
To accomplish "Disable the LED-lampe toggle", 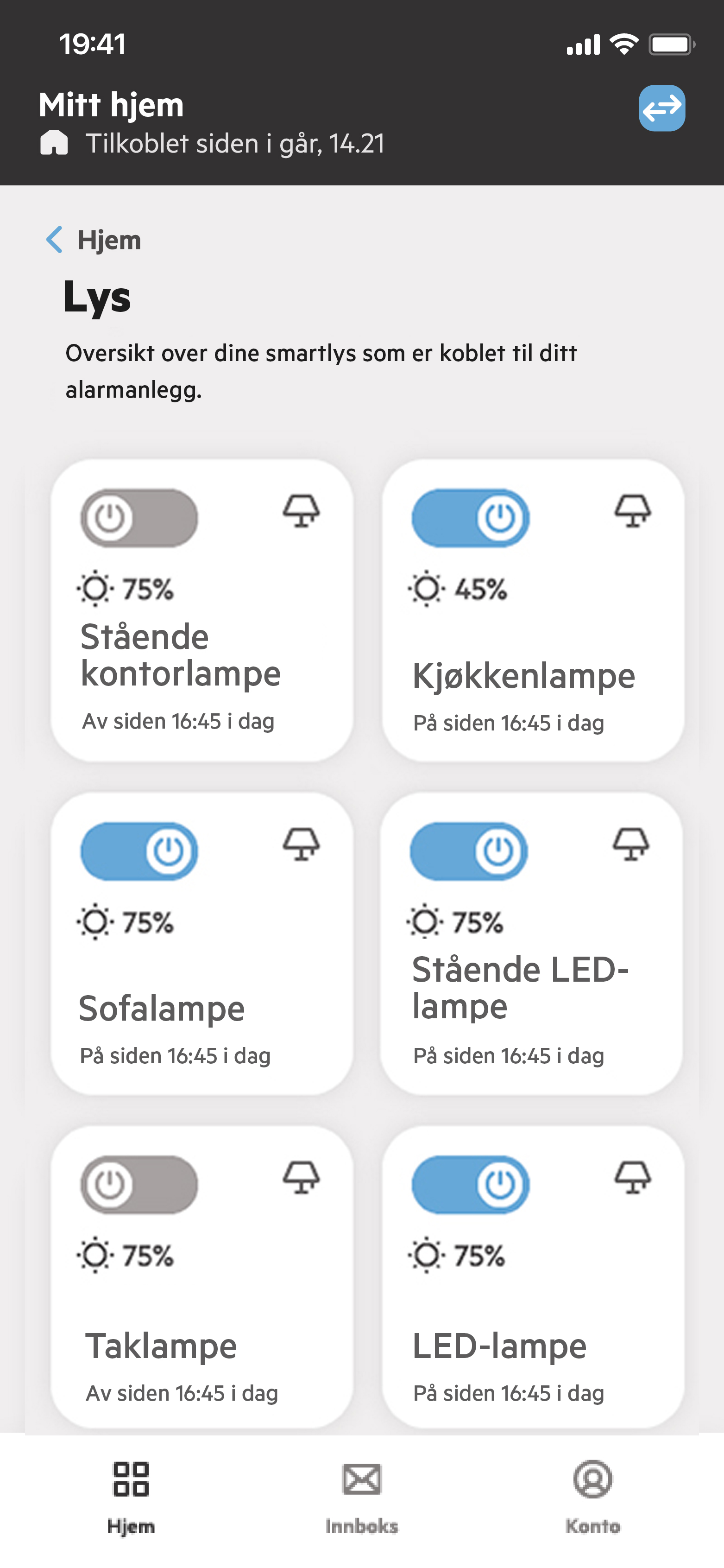I will tap(470, 1185).
